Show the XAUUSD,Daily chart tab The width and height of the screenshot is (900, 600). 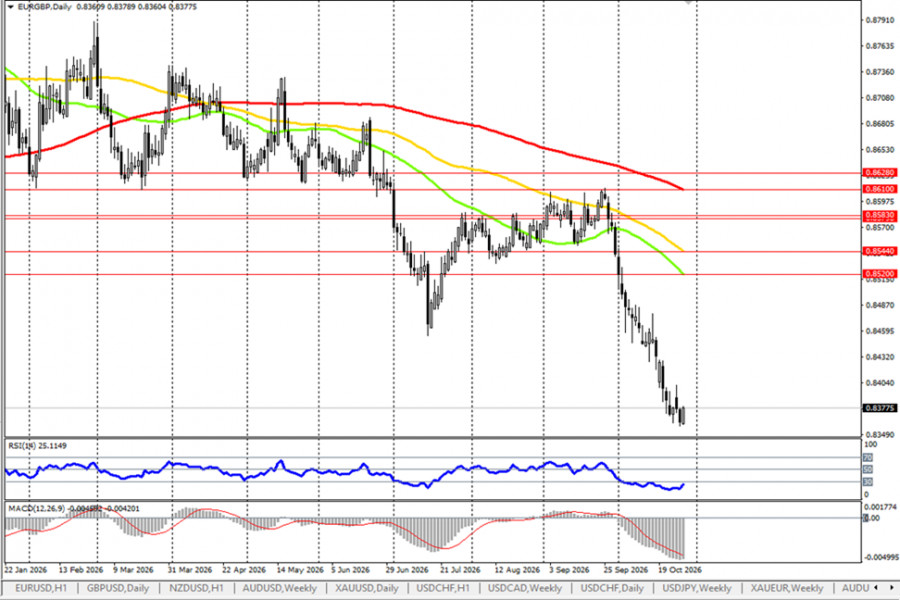tap(367, 588)
